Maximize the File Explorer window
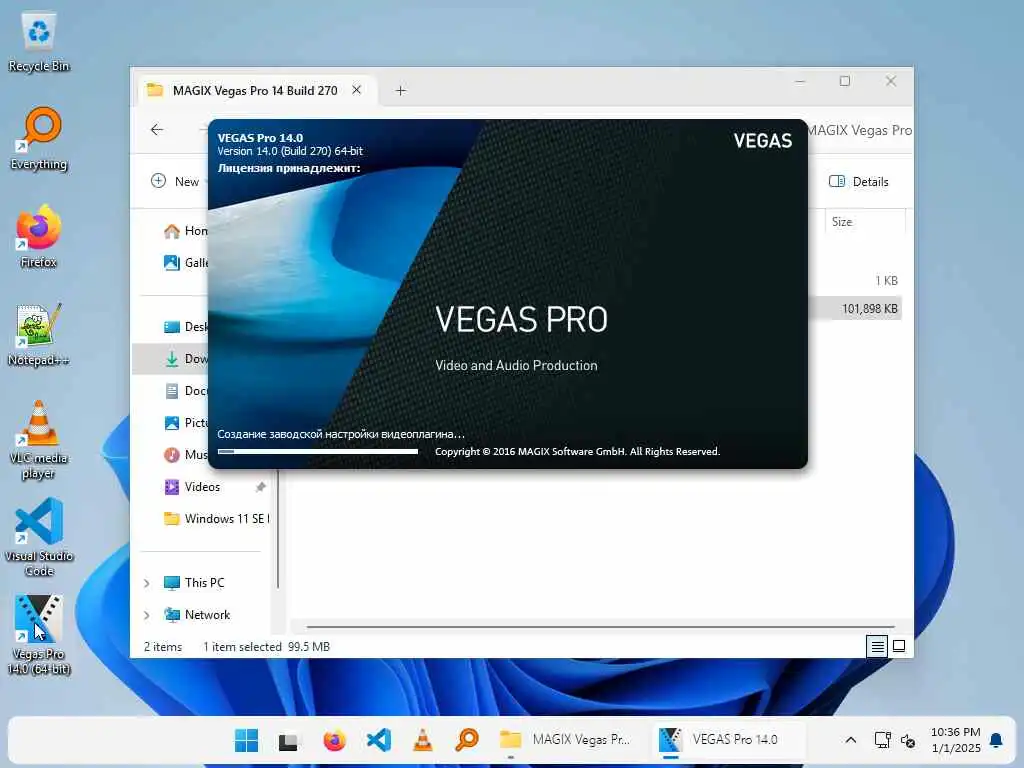The image size is (1024, 768). pos(844,82)
